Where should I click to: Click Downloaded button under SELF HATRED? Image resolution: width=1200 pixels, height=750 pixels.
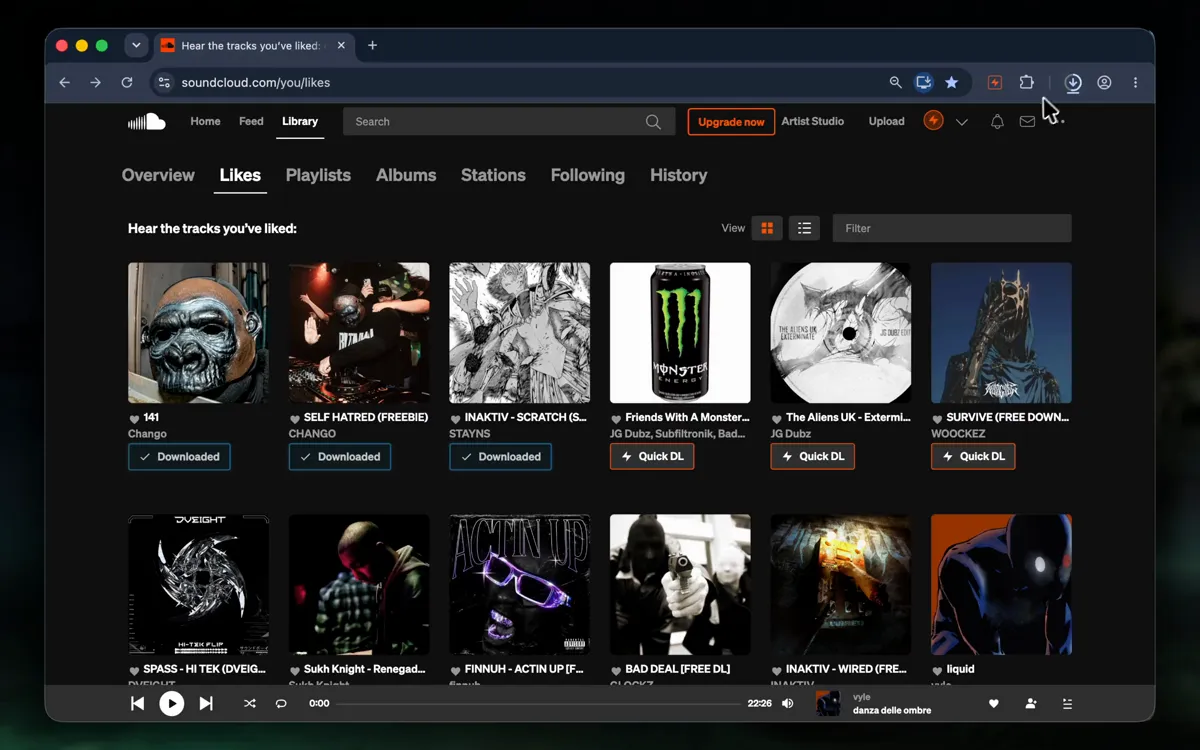tap(340, 457)
